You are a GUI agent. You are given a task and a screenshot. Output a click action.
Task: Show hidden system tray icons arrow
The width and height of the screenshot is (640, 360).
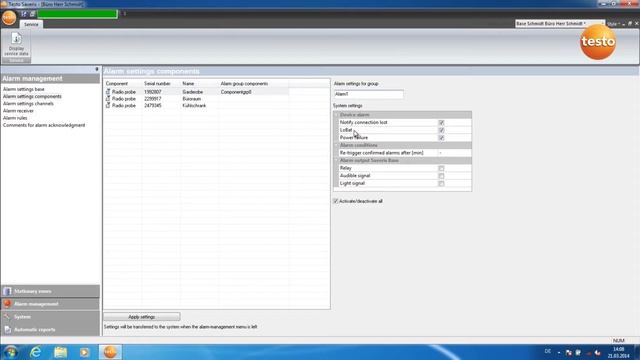pos(559,352)
